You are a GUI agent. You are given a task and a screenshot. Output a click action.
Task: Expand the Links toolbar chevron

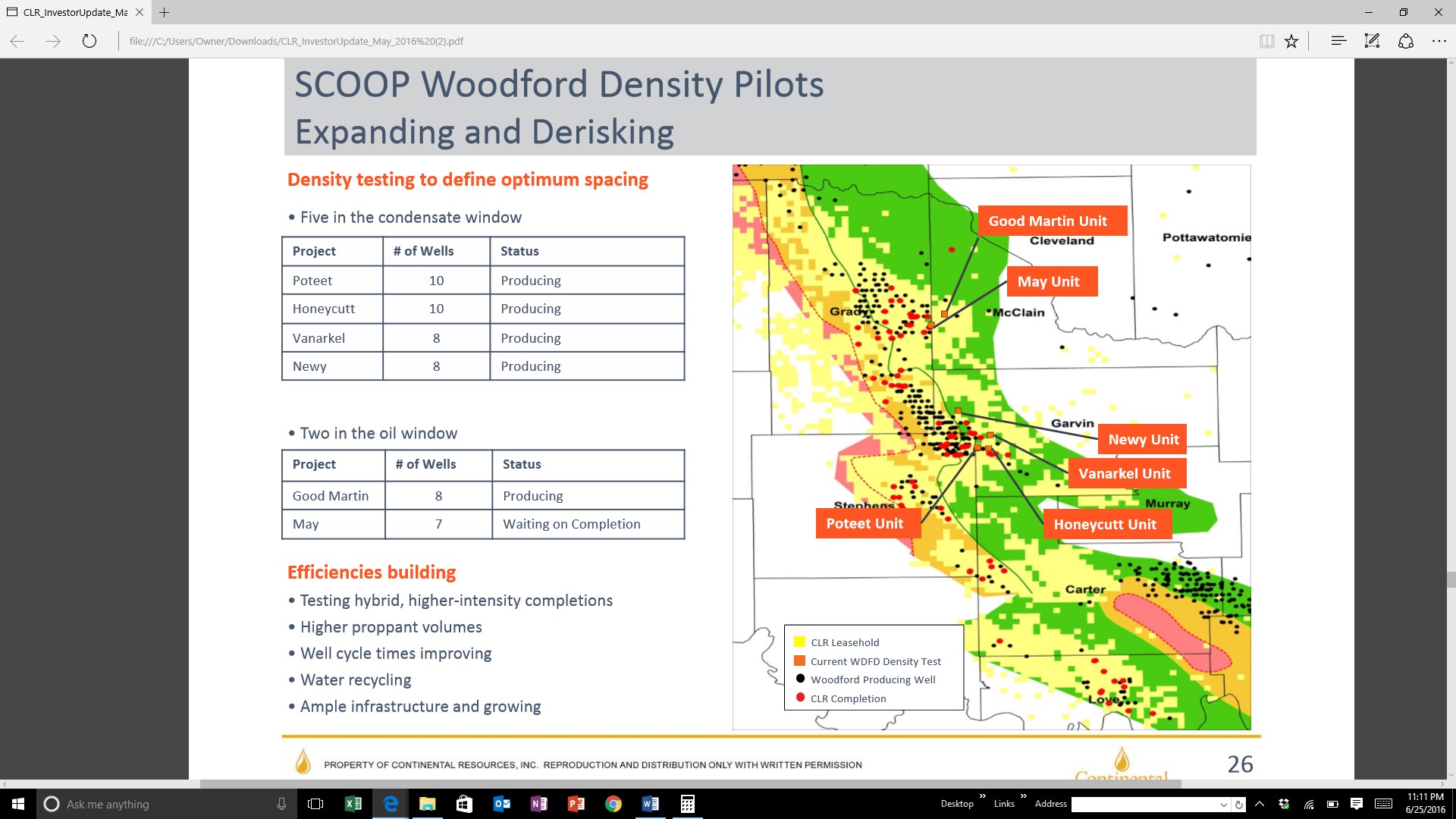click(x=1023, y=796)
